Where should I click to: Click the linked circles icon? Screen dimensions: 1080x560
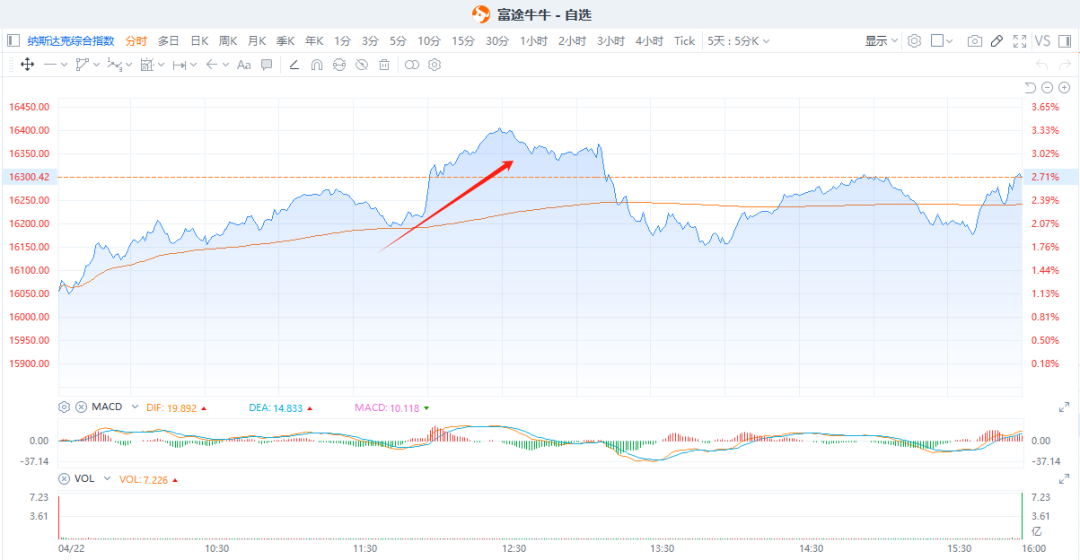(x=412, y=65)
